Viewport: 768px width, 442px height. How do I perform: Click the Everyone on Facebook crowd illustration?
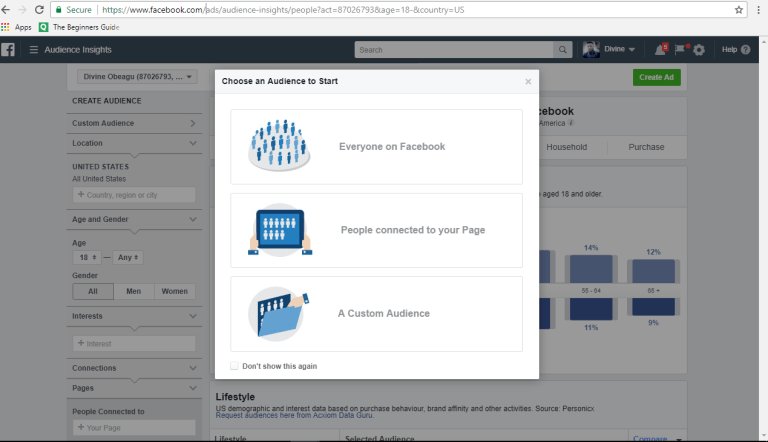point(279,145)
